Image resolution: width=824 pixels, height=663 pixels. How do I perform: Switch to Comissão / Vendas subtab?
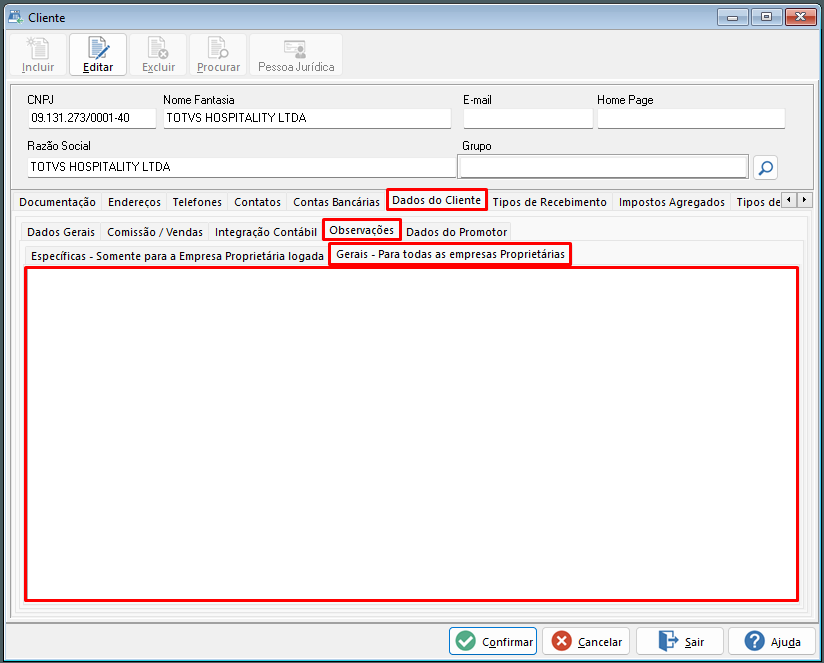154,232
